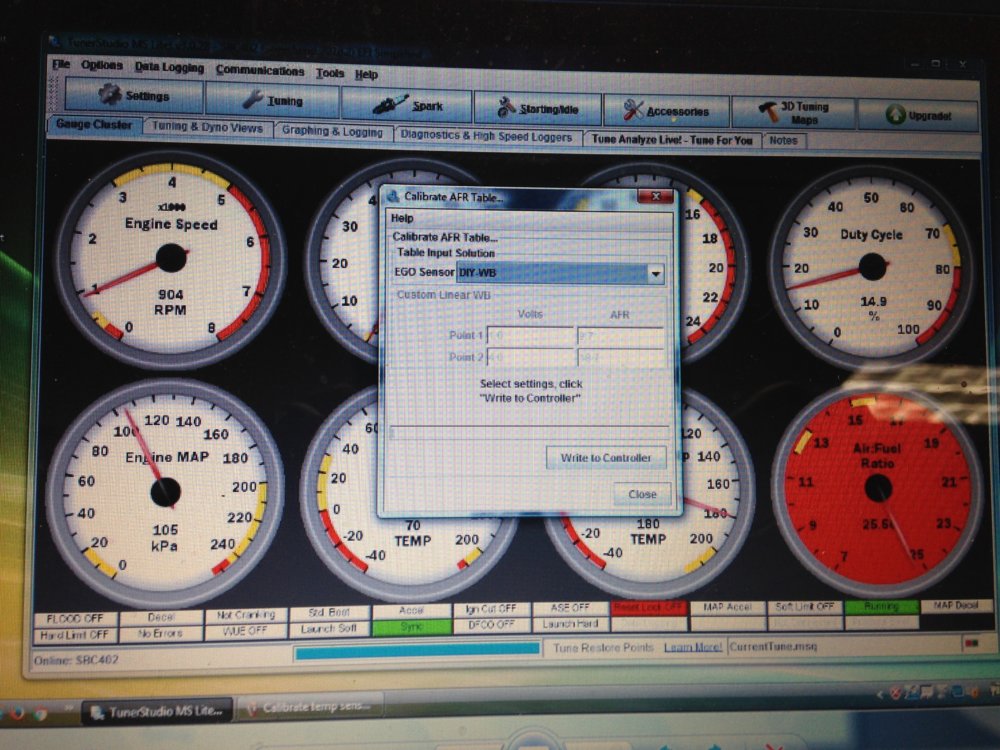Screen dimensions: 1000x750
Task: Click the green Upgrade arrow button
Action: pos(918,115)
